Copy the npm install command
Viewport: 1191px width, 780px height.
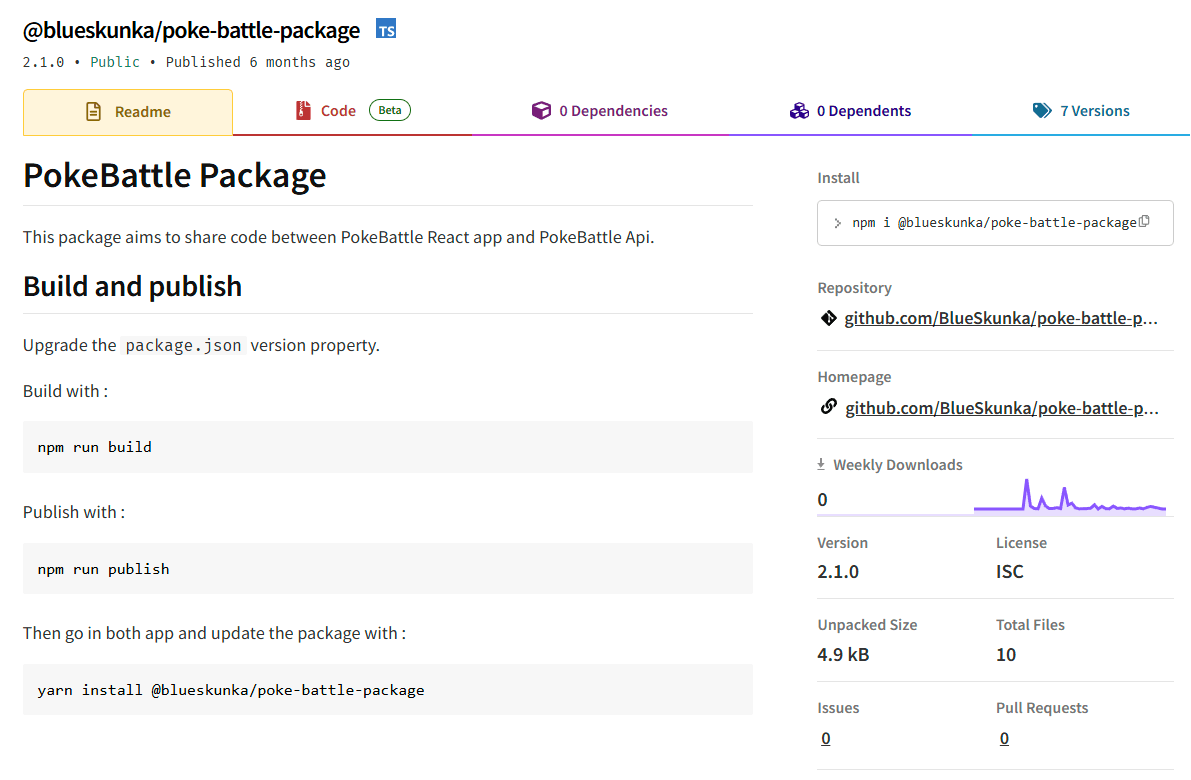1145,221
